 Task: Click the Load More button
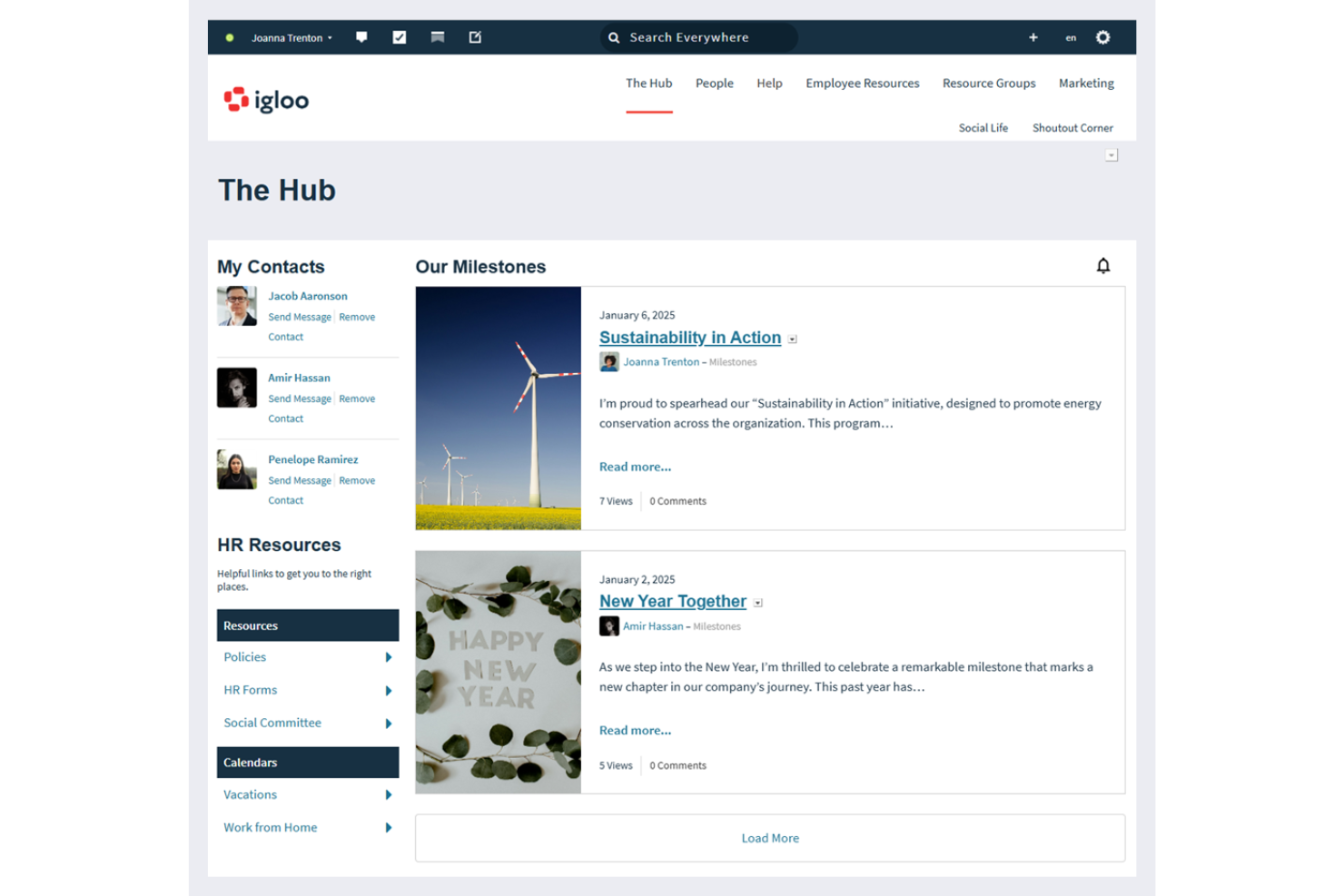tap(770, 838)
